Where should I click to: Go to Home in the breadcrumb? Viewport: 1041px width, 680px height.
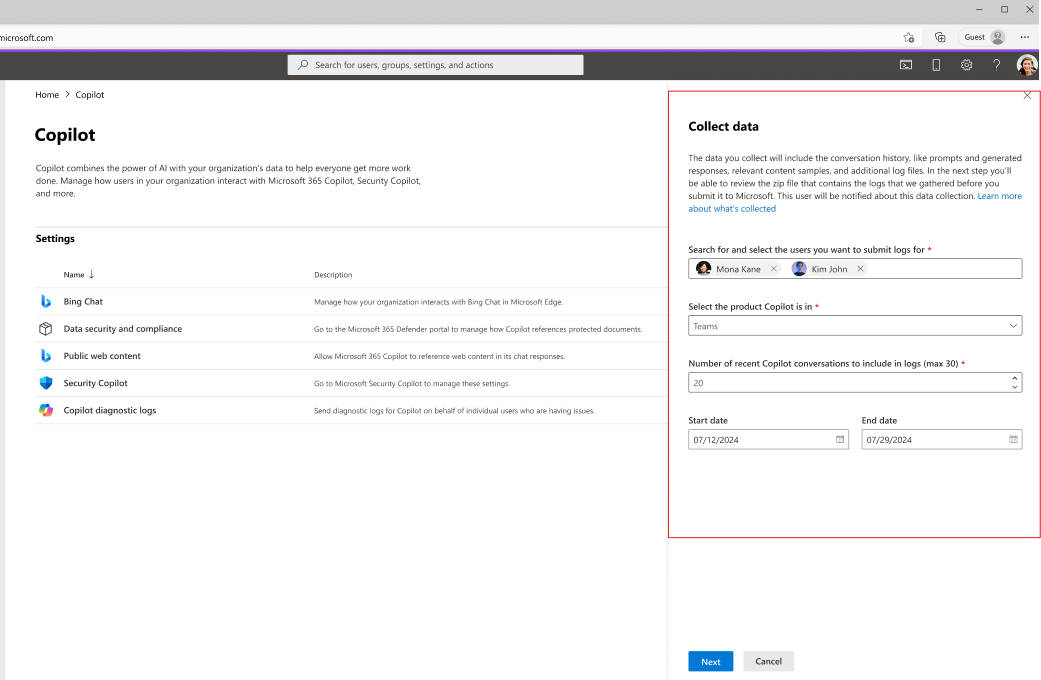point(47,95)
